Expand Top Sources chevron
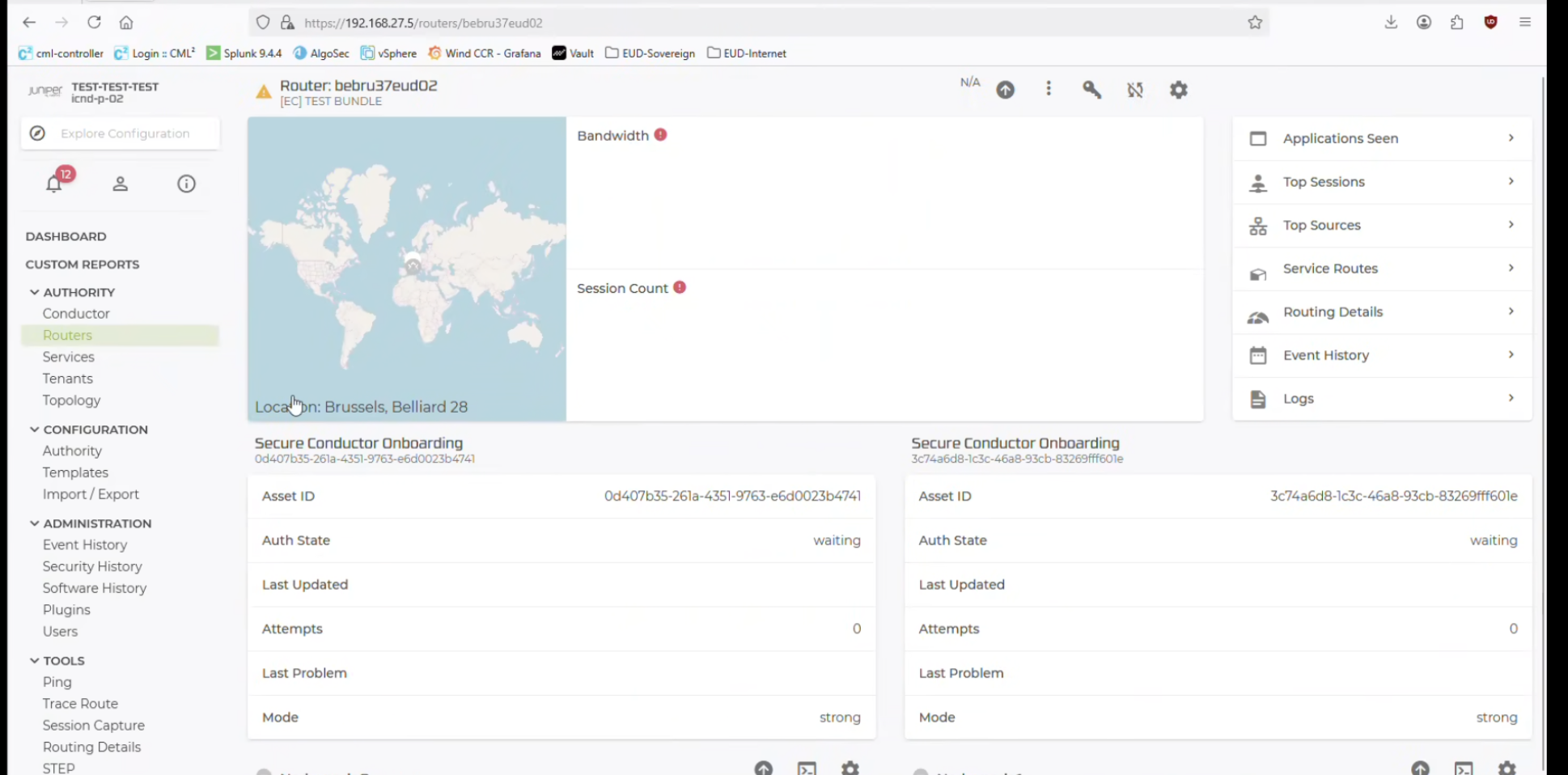Screen dimensions: 1568x775 click(x=1511, y=224)
